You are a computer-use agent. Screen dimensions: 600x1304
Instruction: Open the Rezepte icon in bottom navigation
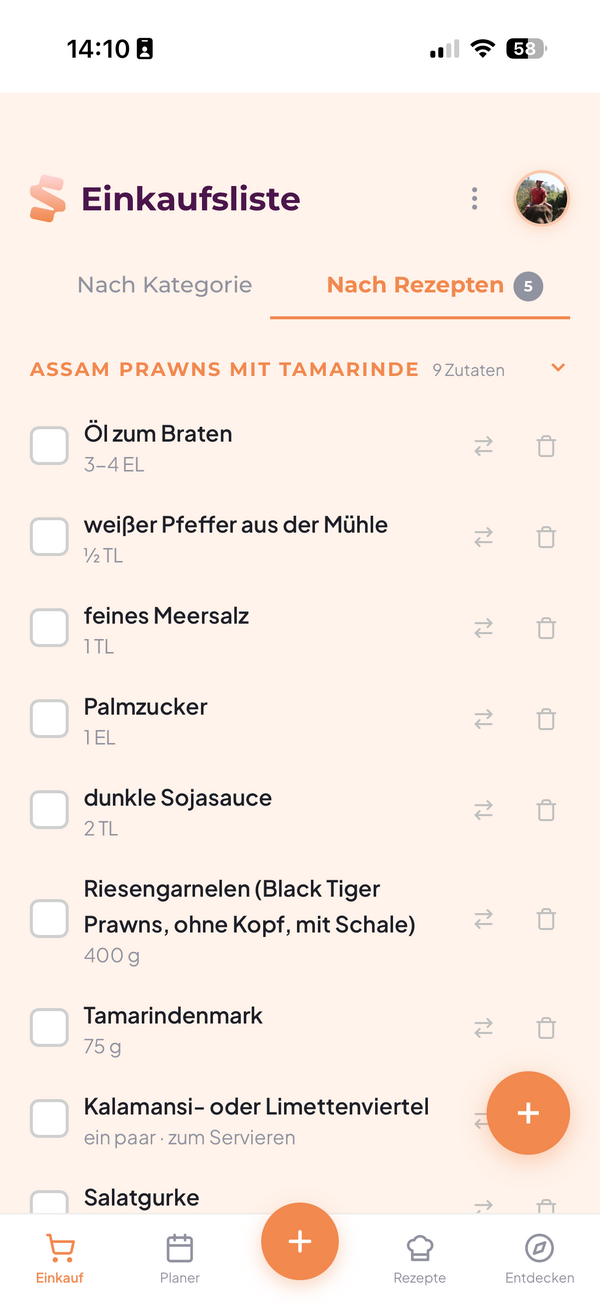coord(419,1249)
